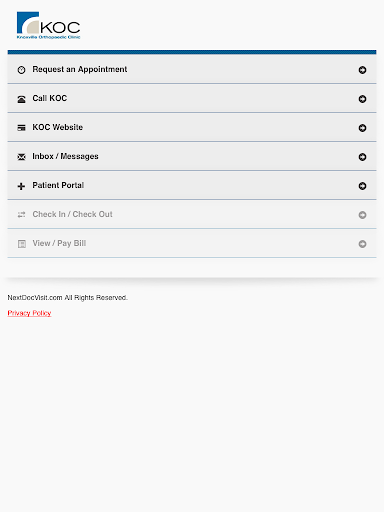Expand the KOC Website row arrow
The image size is (384, 512).
[362, 128]
